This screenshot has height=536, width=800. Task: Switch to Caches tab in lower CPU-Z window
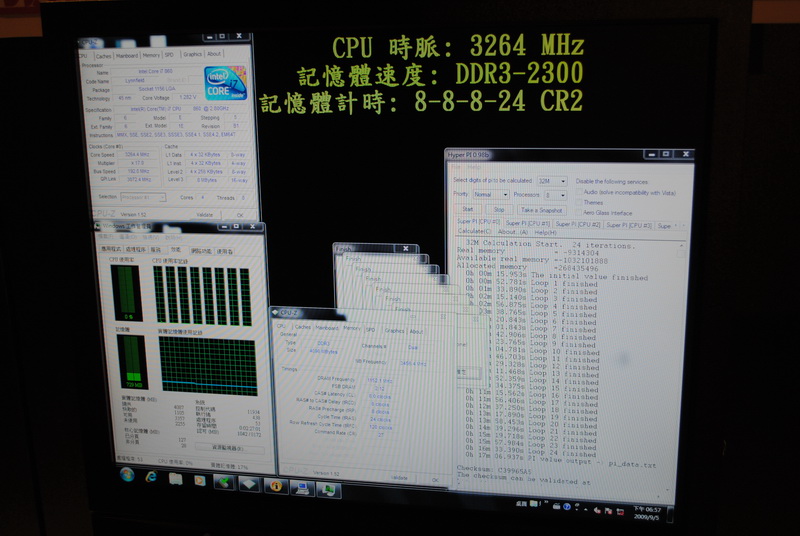point(303,327)
